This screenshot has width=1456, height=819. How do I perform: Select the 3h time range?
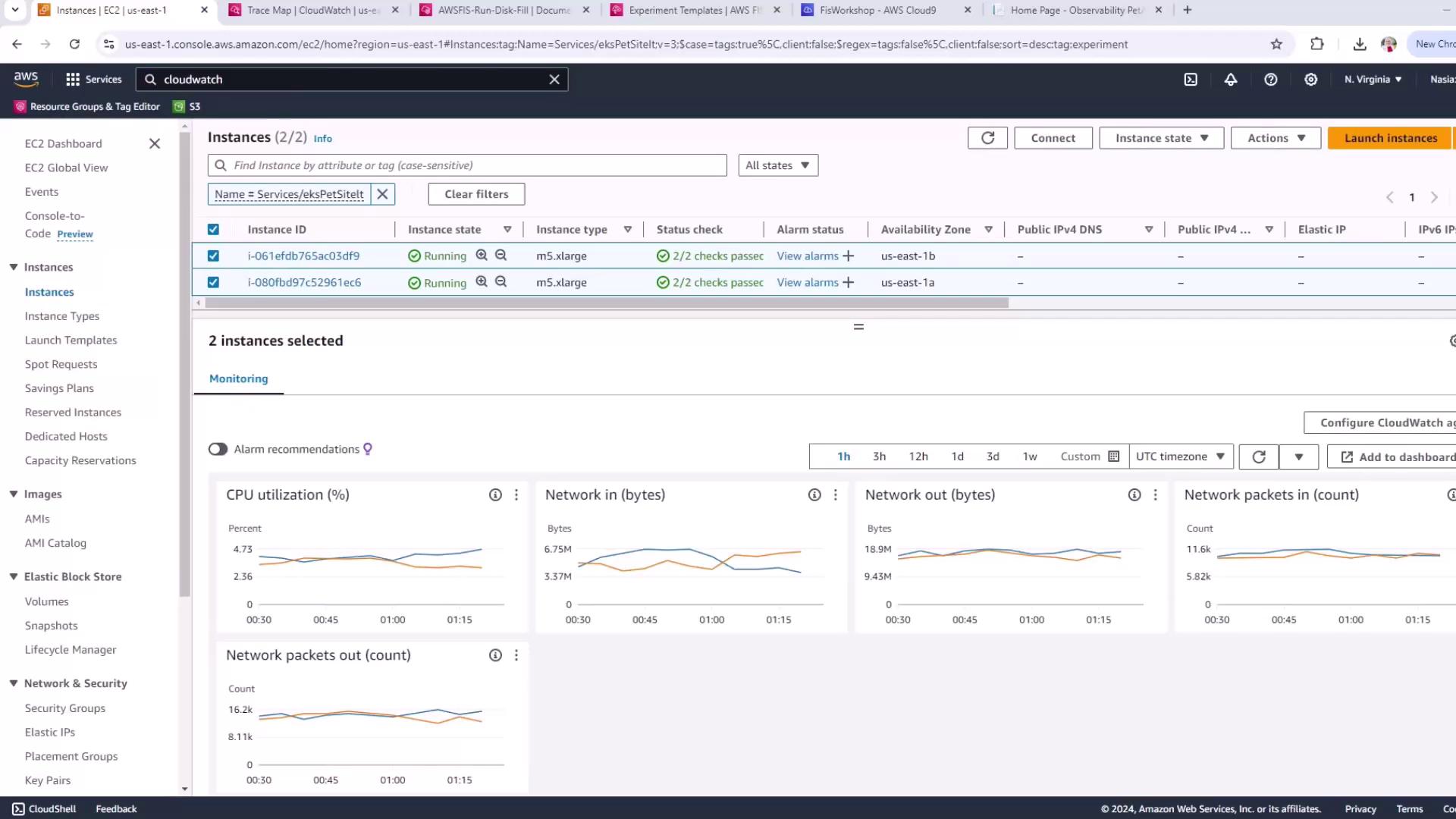(x=879, y=457)
